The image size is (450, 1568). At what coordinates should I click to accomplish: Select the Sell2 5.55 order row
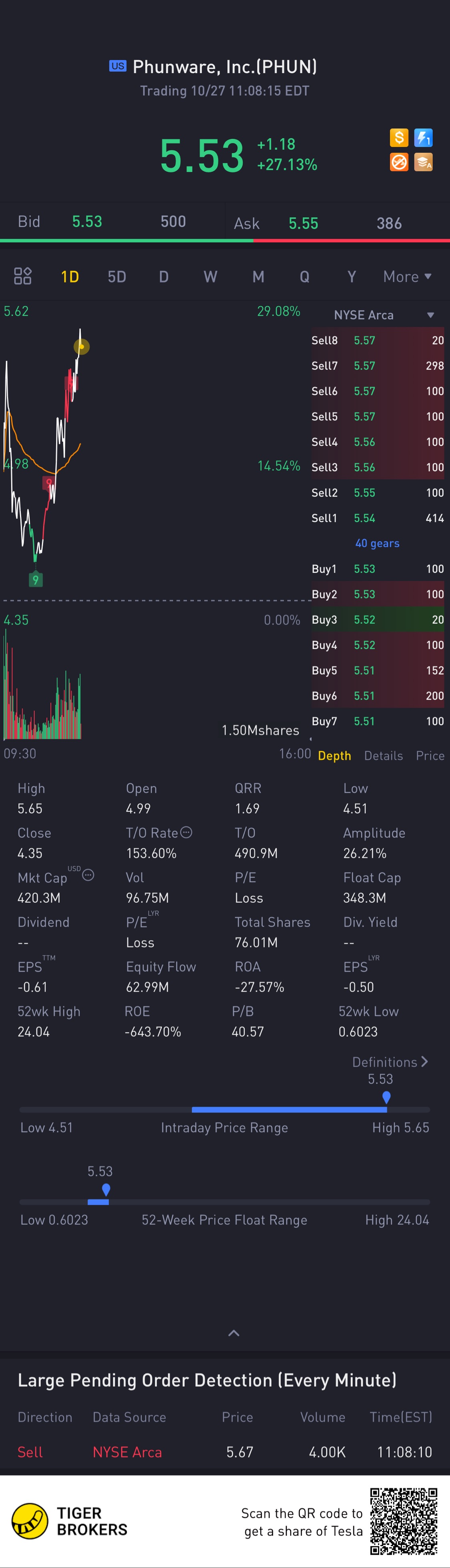[x=378, y=493]
